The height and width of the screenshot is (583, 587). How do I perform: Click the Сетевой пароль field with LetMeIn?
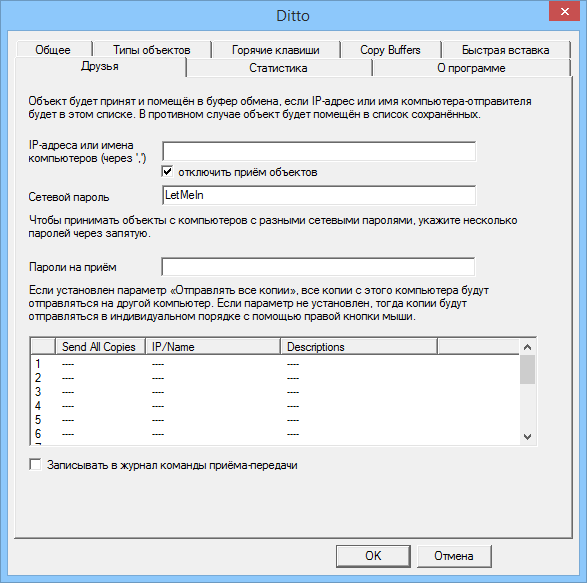(x=319, y=195)
